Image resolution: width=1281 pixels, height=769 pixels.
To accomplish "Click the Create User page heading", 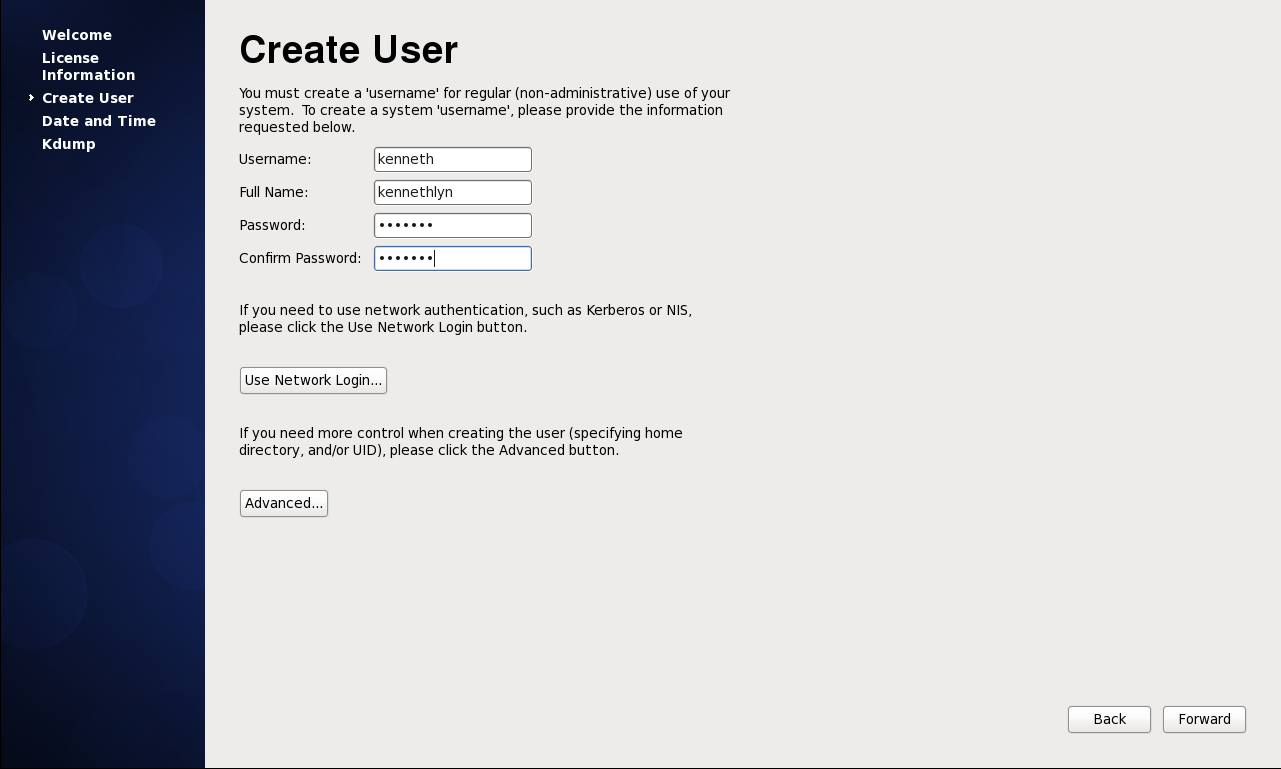I will point(348,50).
